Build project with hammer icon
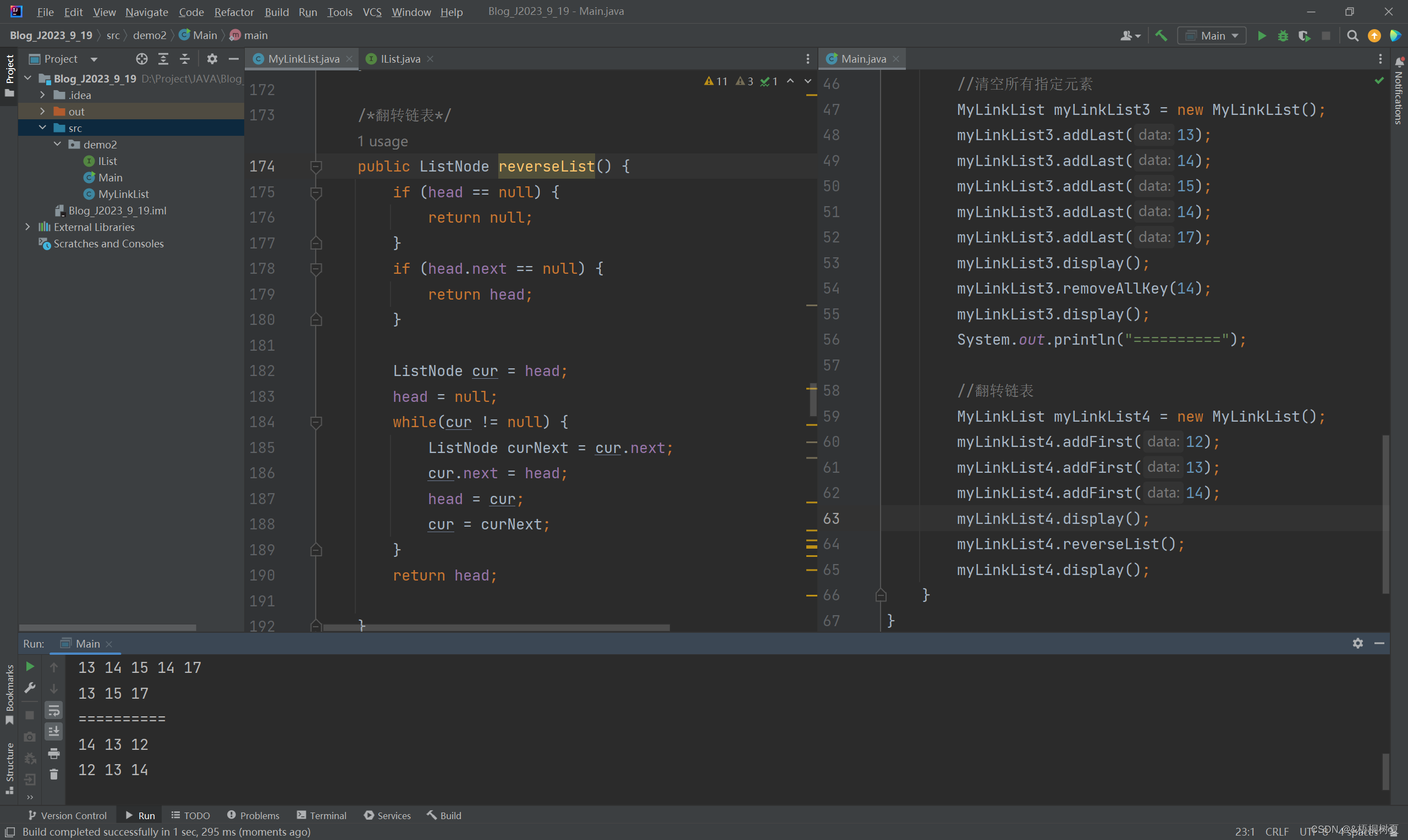The height and width of the screenshot is (840, 1408). [x=1161, y=36]
